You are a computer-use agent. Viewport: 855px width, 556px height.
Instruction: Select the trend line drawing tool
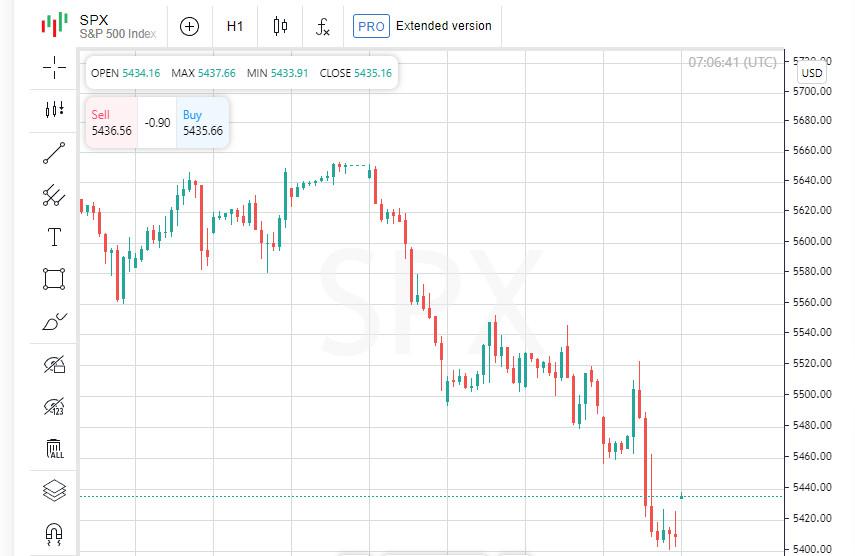pos(54,153)
